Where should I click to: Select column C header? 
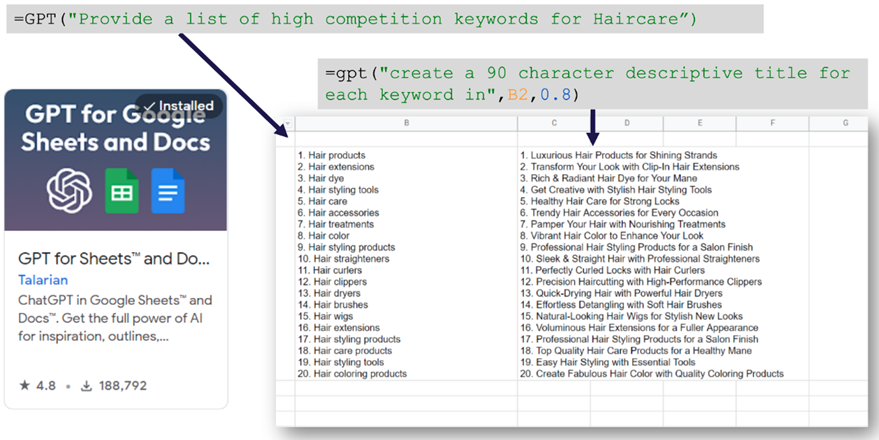click(x=554, y=123)
